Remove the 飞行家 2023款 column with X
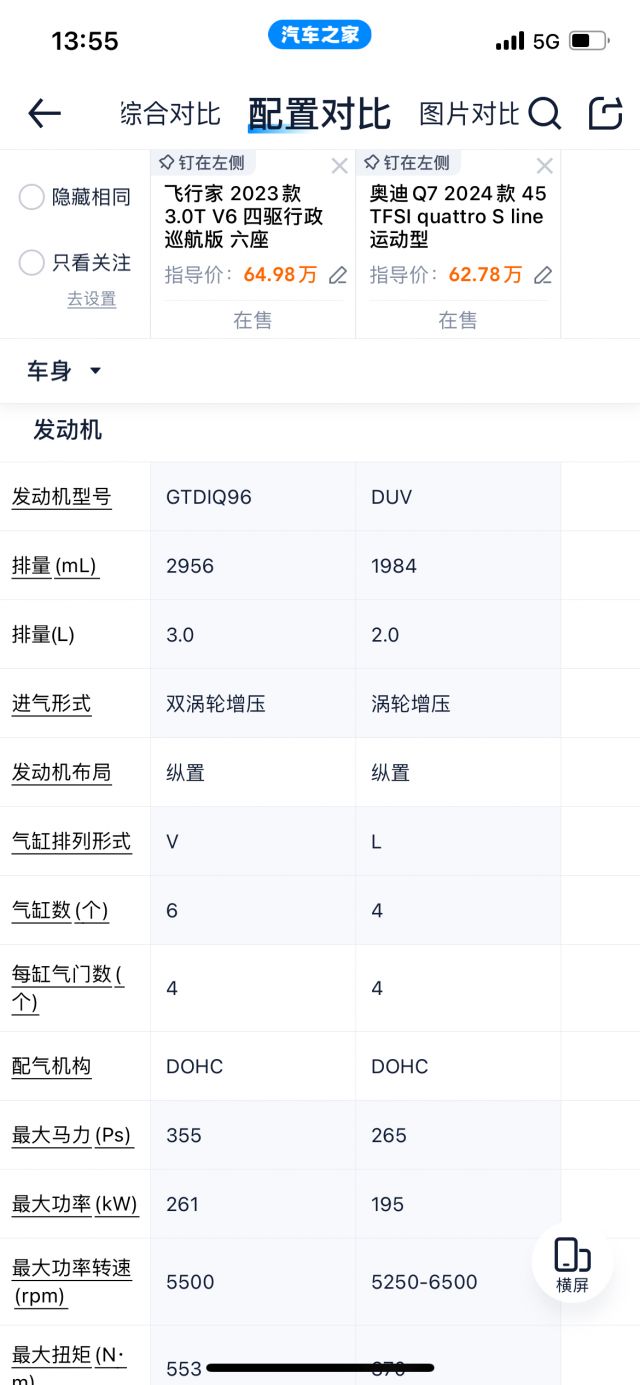The height and width of the screenshot is (1385, 640). pos(340,166)
